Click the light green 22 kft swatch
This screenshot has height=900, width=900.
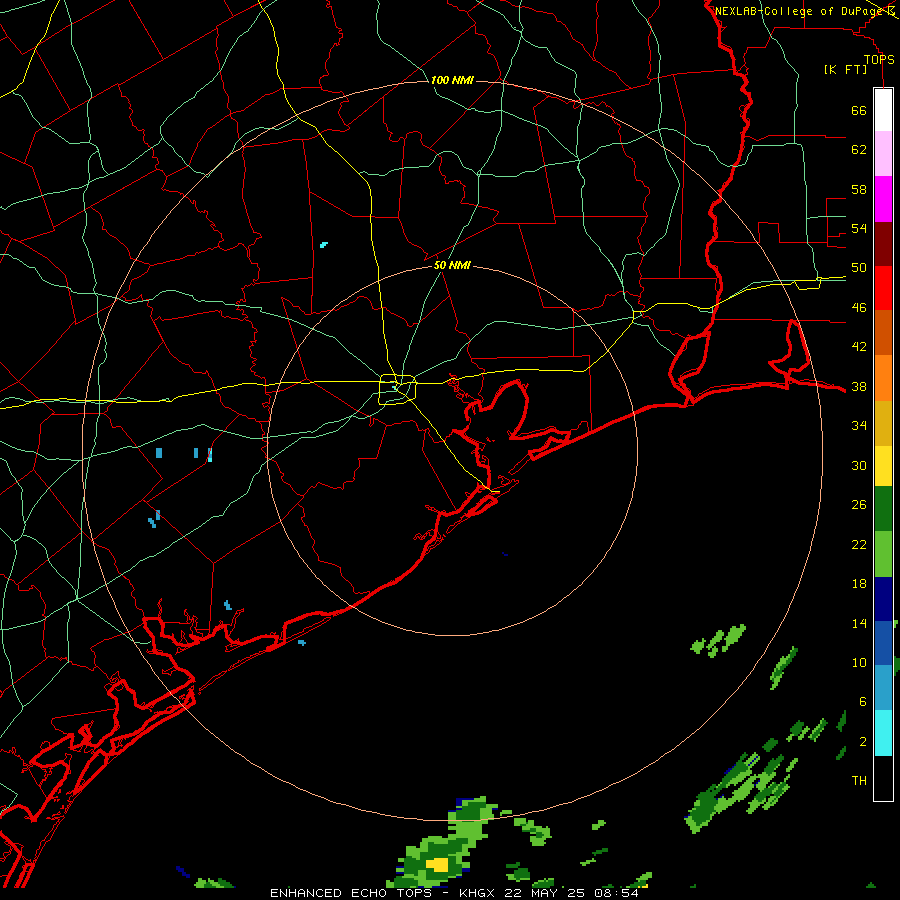[883, 554]
